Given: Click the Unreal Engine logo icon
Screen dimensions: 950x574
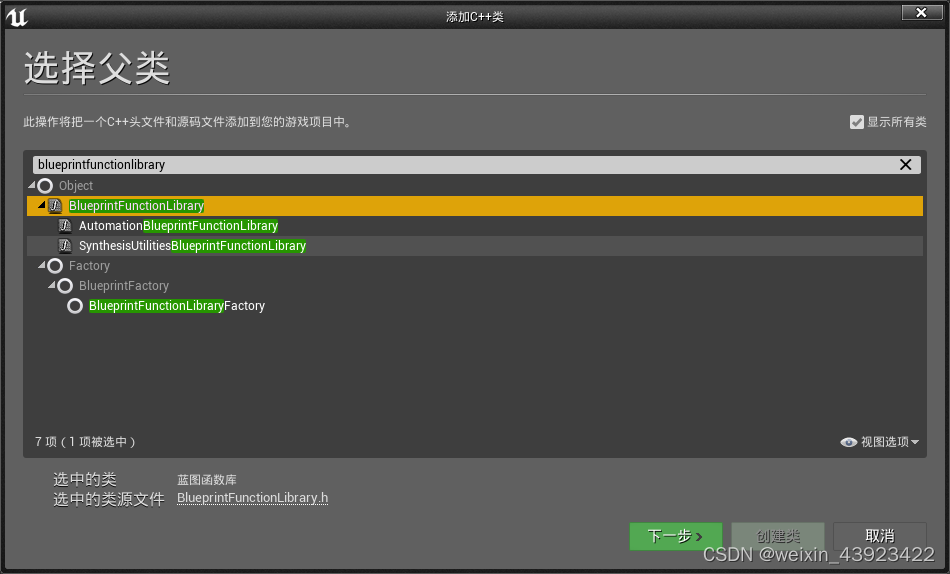Looking at the screenshot, I should pyautogui.click(x=16, y=16).
